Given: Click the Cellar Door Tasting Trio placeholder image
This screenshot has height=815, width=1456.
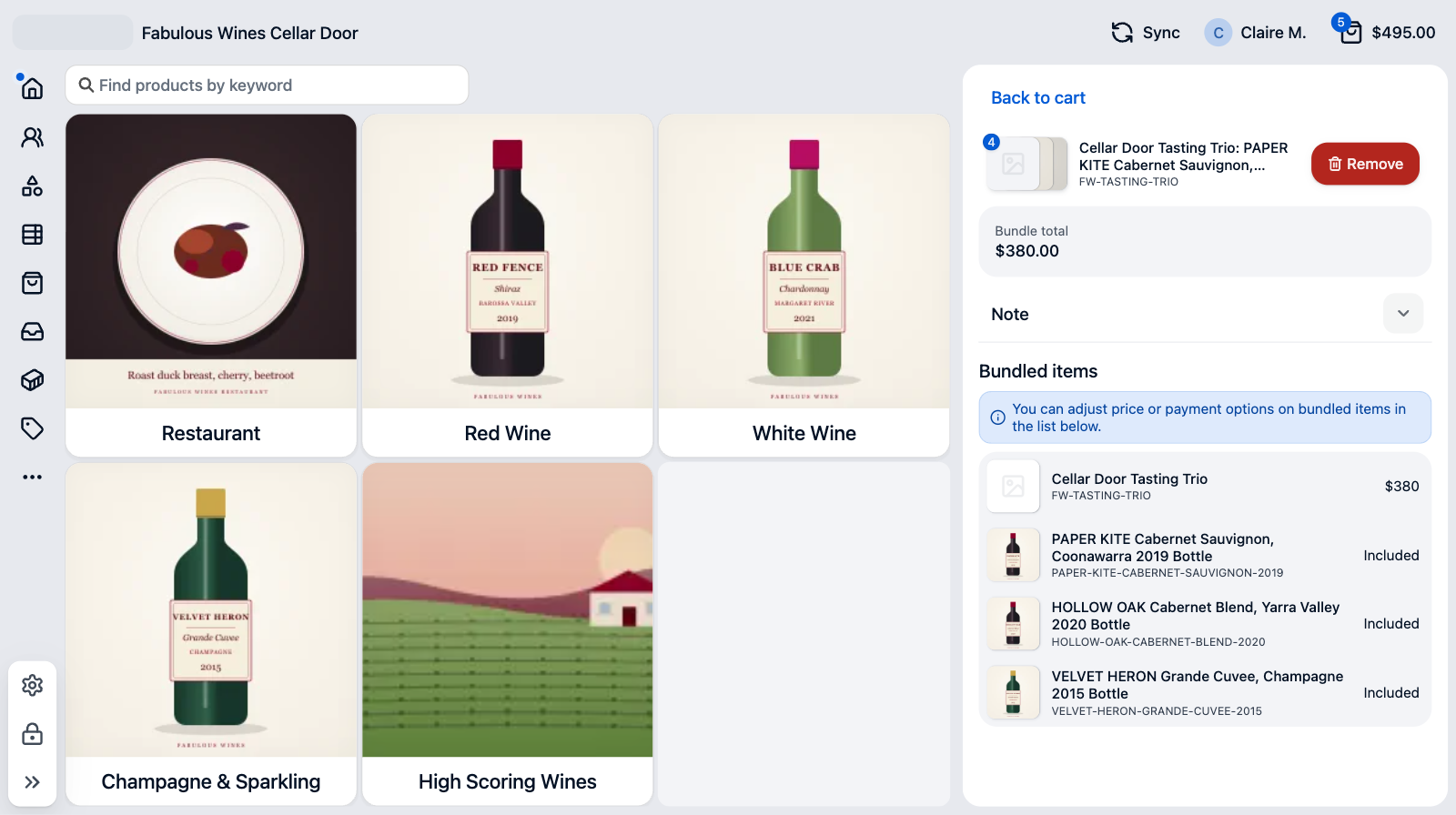Looking at the screenshot, I should 1013,487.
